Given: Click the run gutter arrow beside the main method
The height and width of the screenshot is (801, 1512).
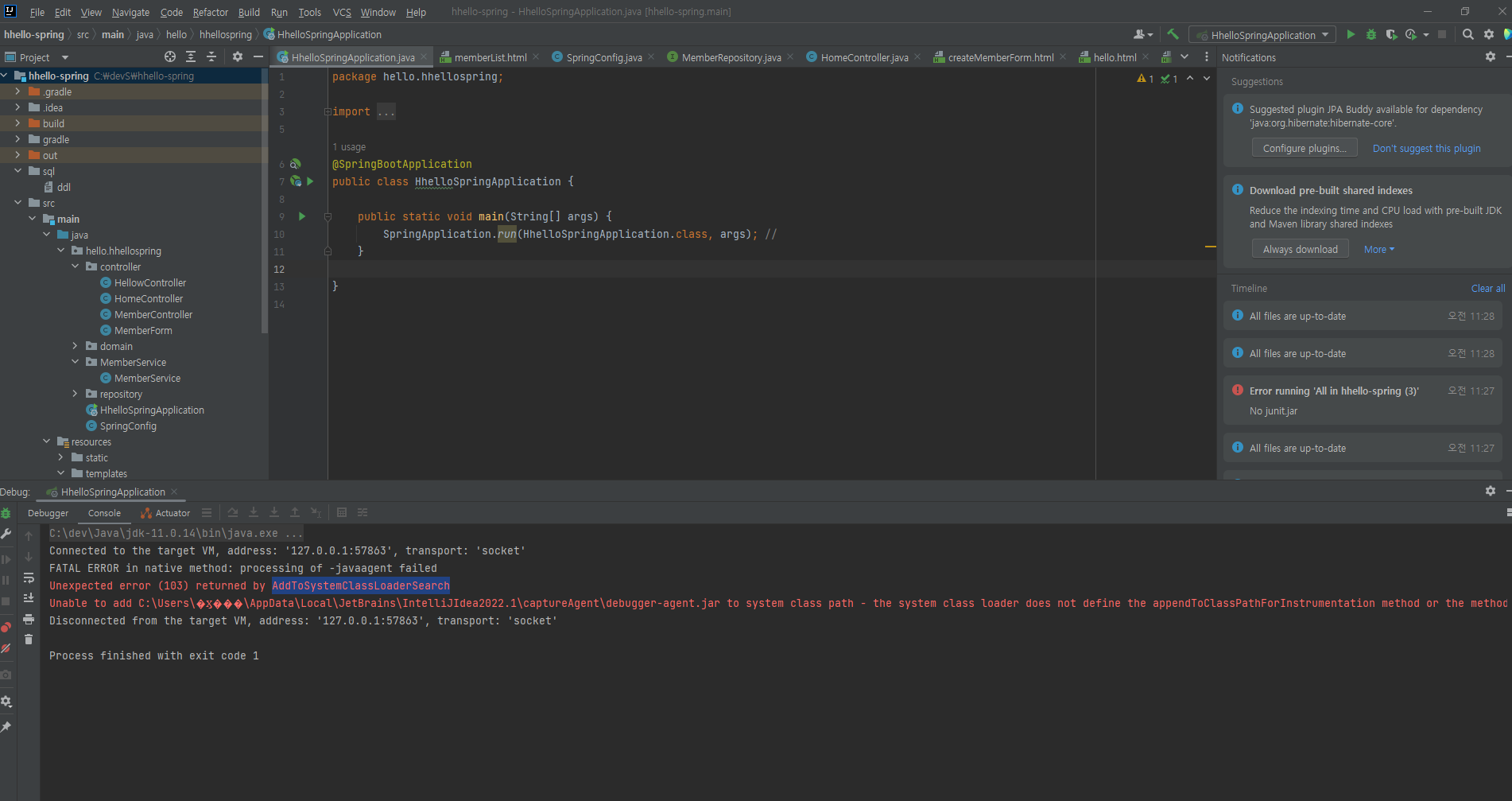Looking at the screenshot, I should pyautogui.click(x=302, y=216).
